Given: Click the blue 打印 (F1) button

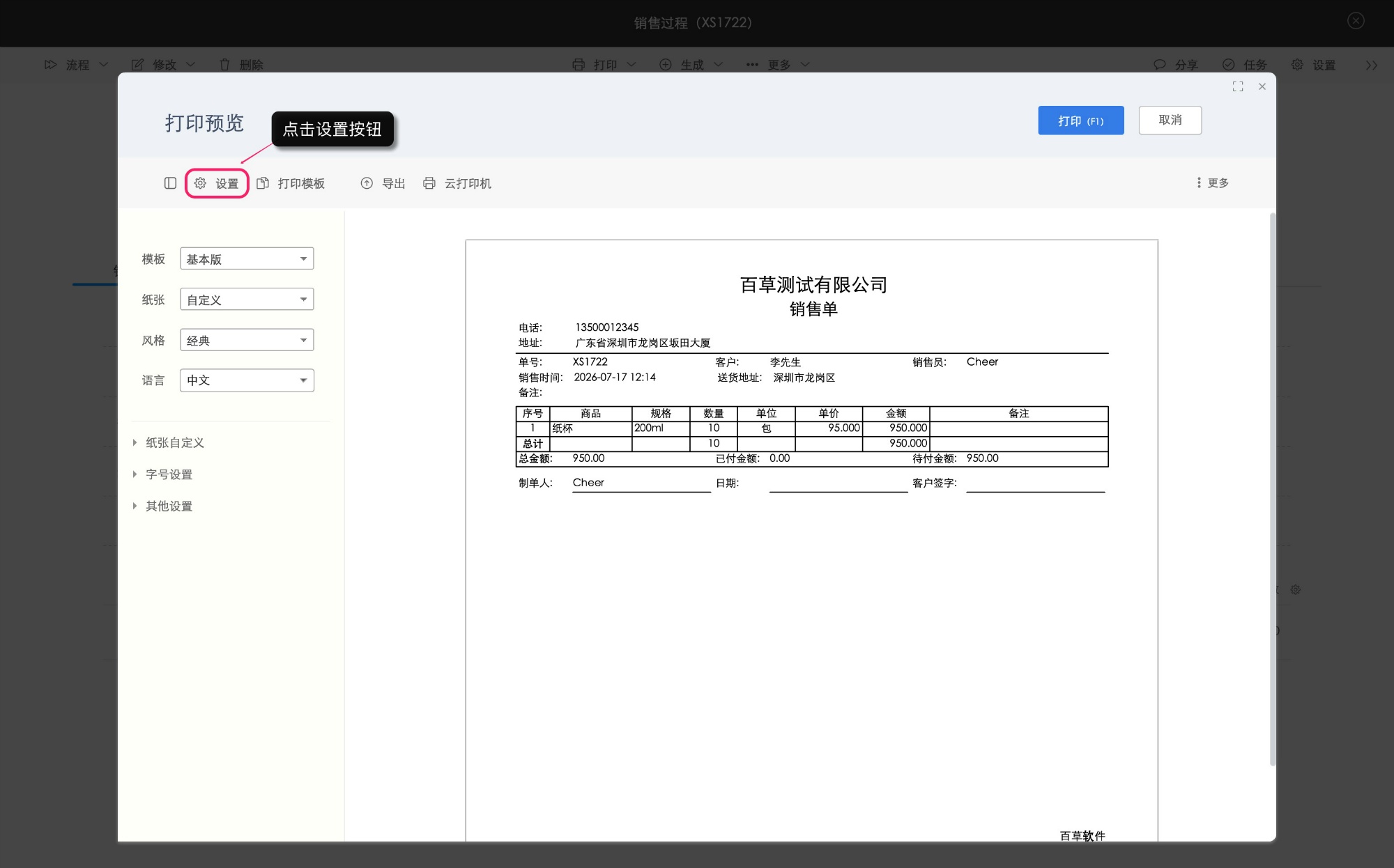Looking at the screenshot, I should point(1081,121).
